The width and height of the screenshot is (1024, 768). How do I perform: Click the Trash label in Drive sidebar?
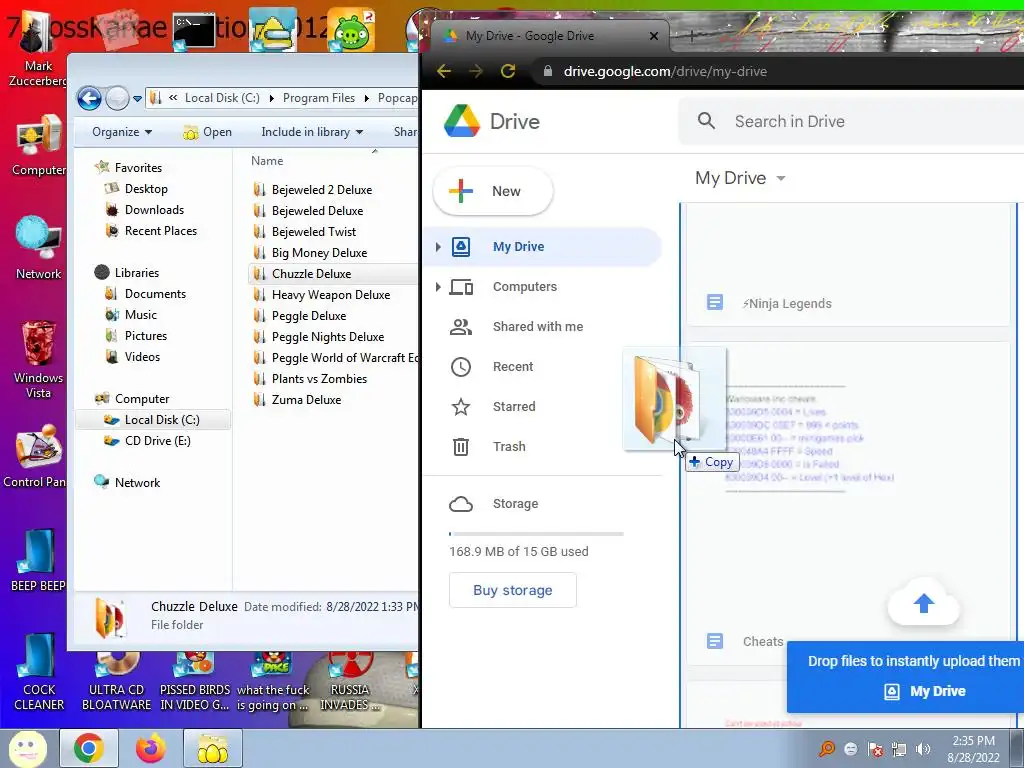tap(509, 447)
